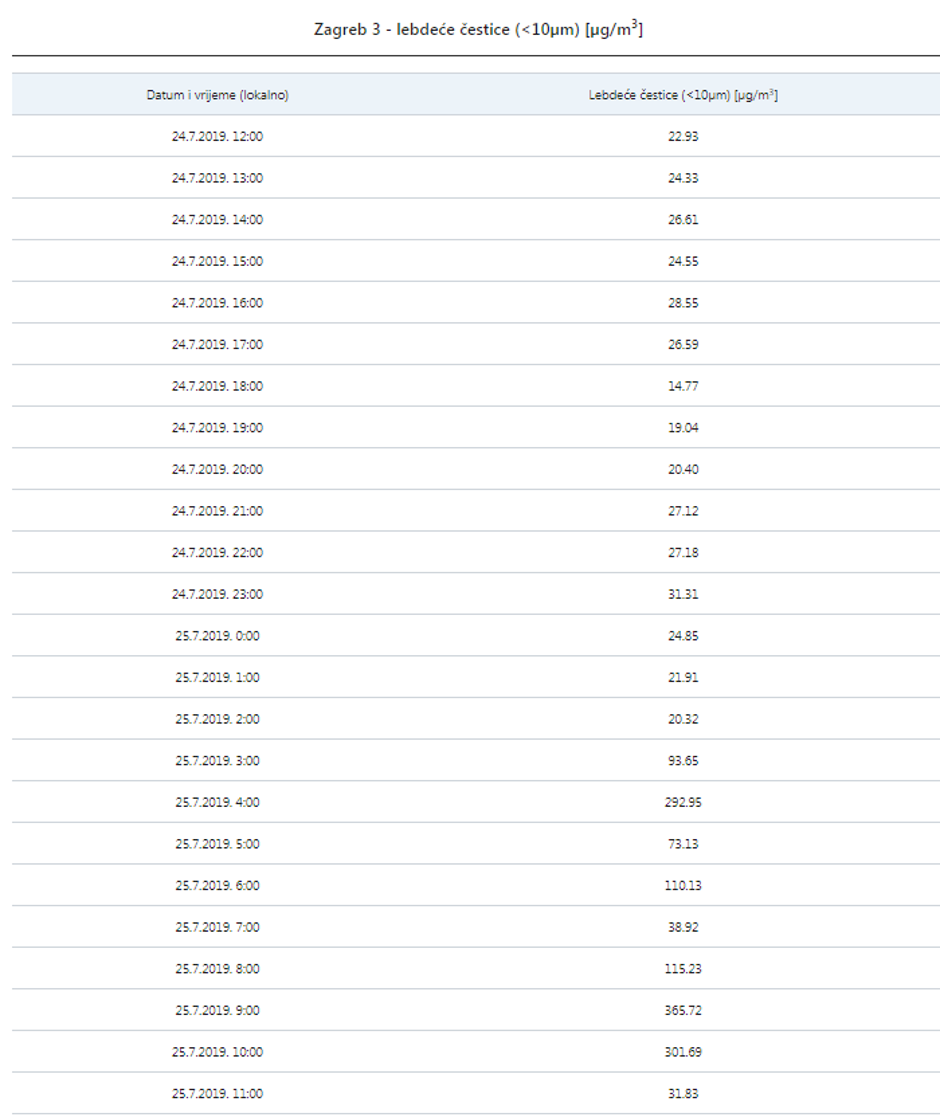Image resolution: width=940 pixels, height=1117 pixels.
Task: Click the value 22.93 in the table
Action: click(683, 136)
